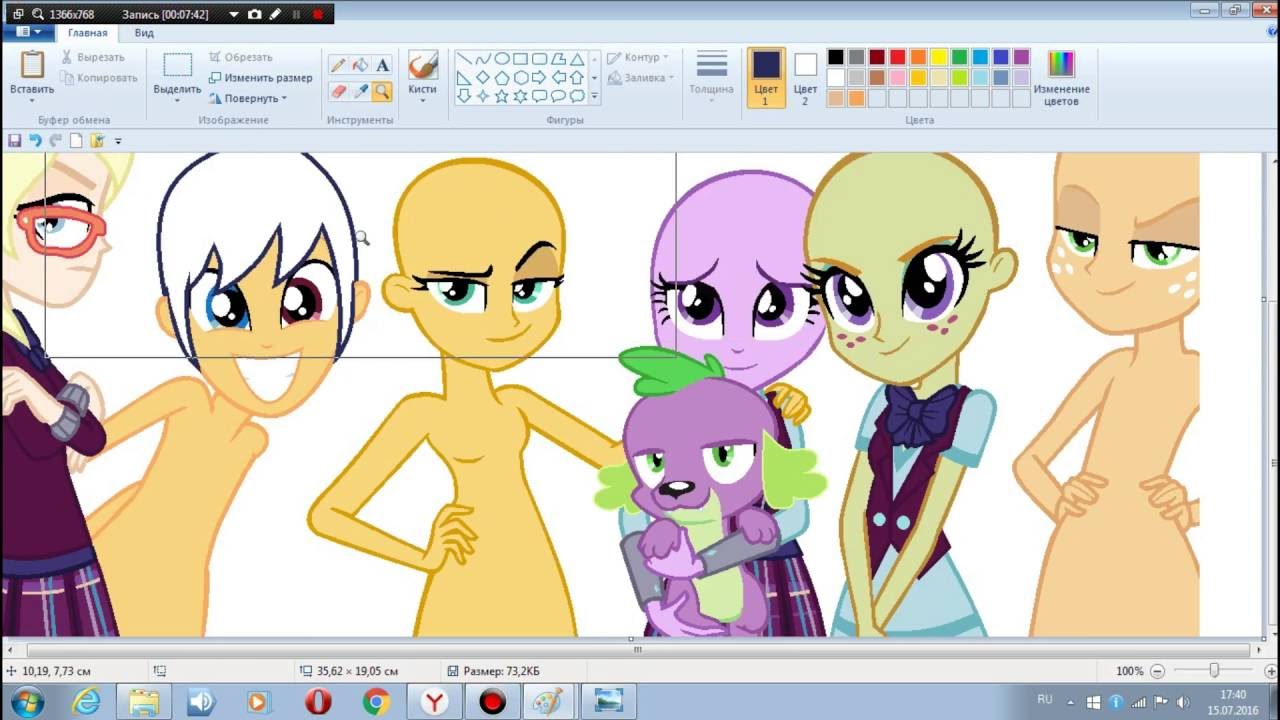This screenshot has width=1280, height=720.
Task: Pause the screen recording
Action: point(296,15)
